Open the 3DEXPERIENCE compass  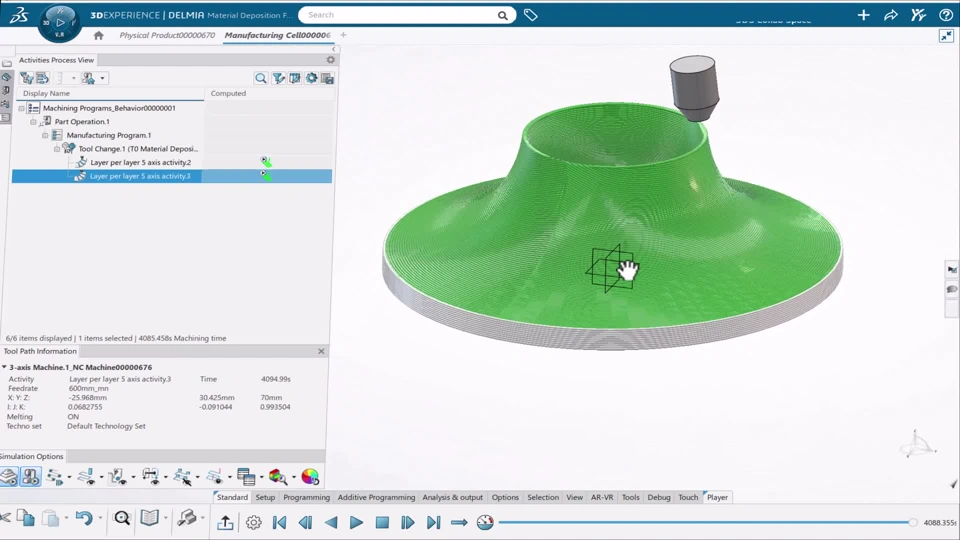[59, 23]
